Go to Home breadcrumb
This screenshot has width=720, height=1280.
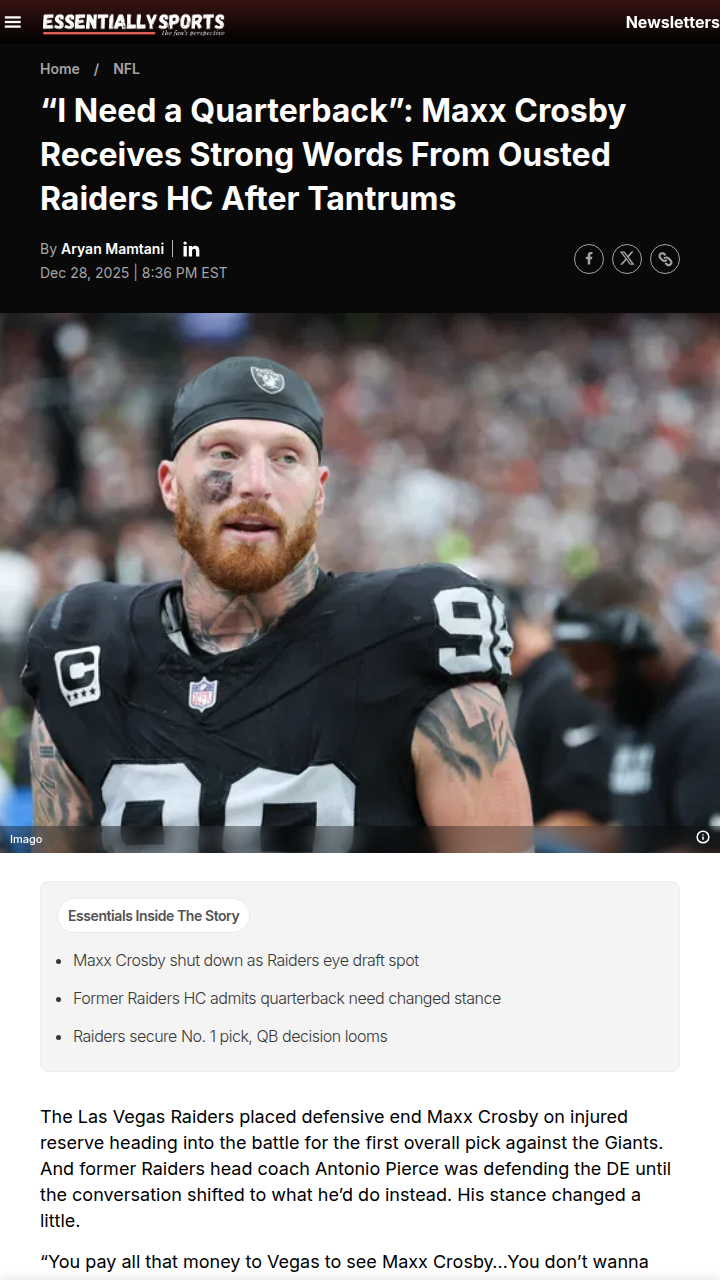tap(60, 69)
